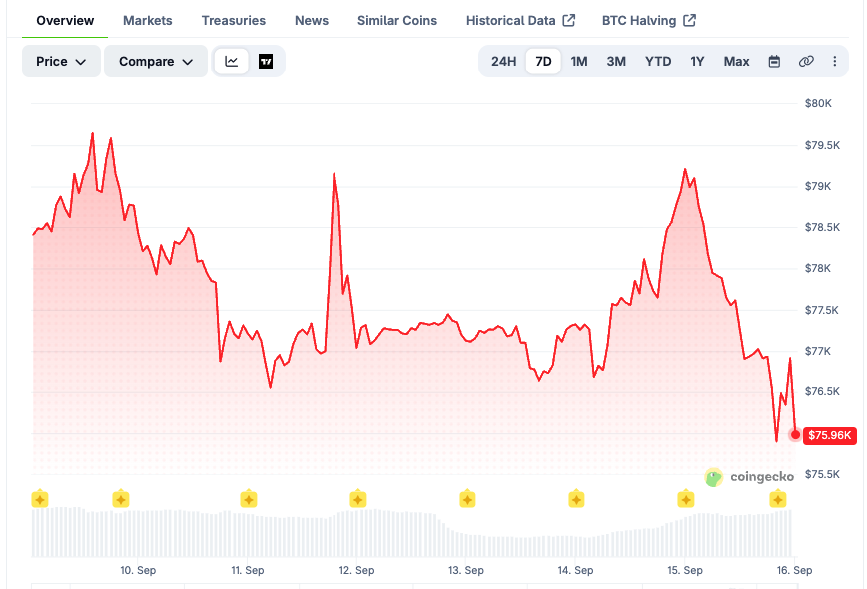The width and height of the screenshot is (867, 589).
Task: Select the 1Y time range
Action: click(697, 61)
